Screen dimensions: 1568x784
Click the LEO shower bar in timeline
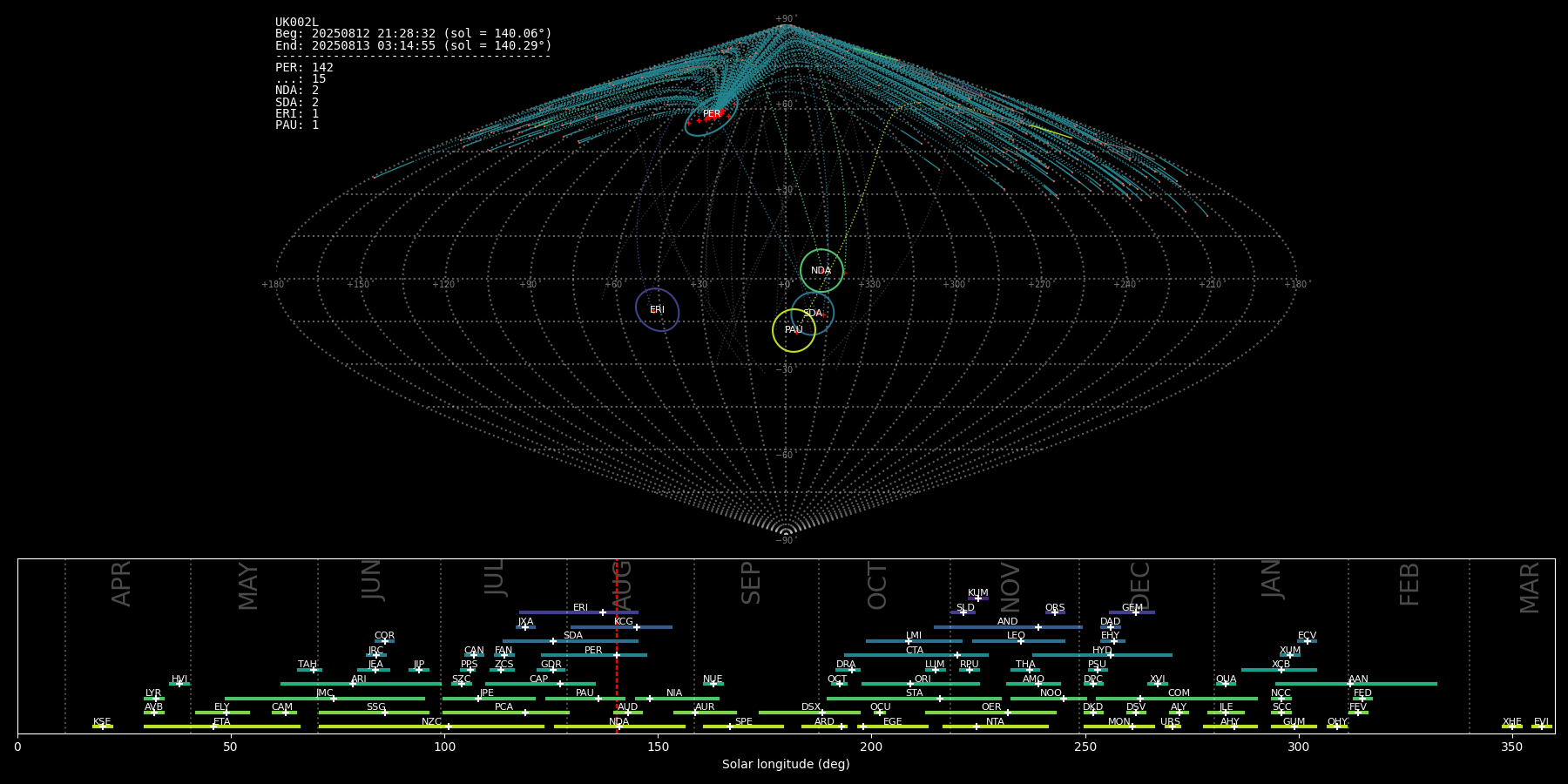(x=1018, y=641)
